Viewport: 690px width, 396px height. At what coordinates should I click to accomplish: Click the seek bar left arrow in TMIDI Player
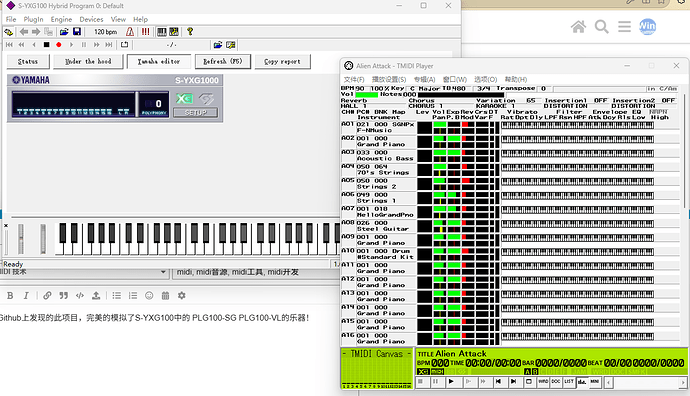pyautogui.click(x=609, y=382)
